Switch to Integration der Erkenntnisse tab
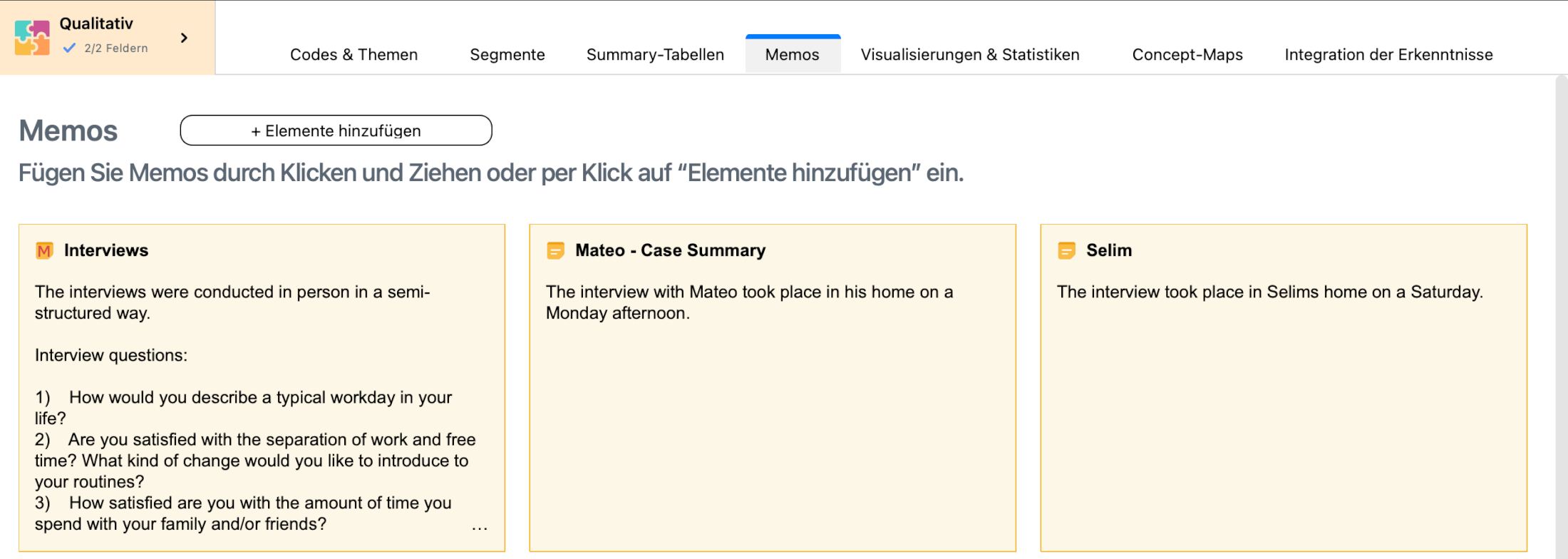Viewport: 1568px width, 559px height. 1388,55
